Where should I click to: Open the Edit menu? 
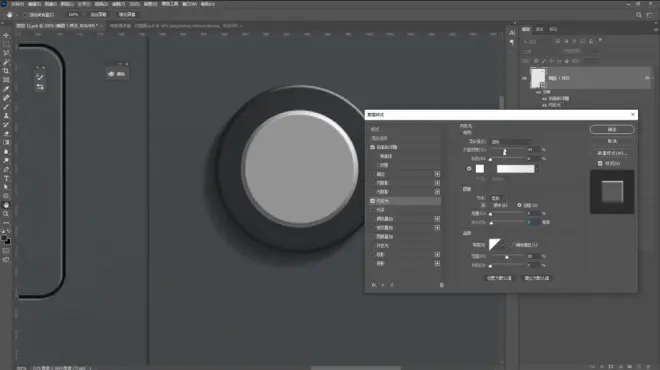point(34,4)
